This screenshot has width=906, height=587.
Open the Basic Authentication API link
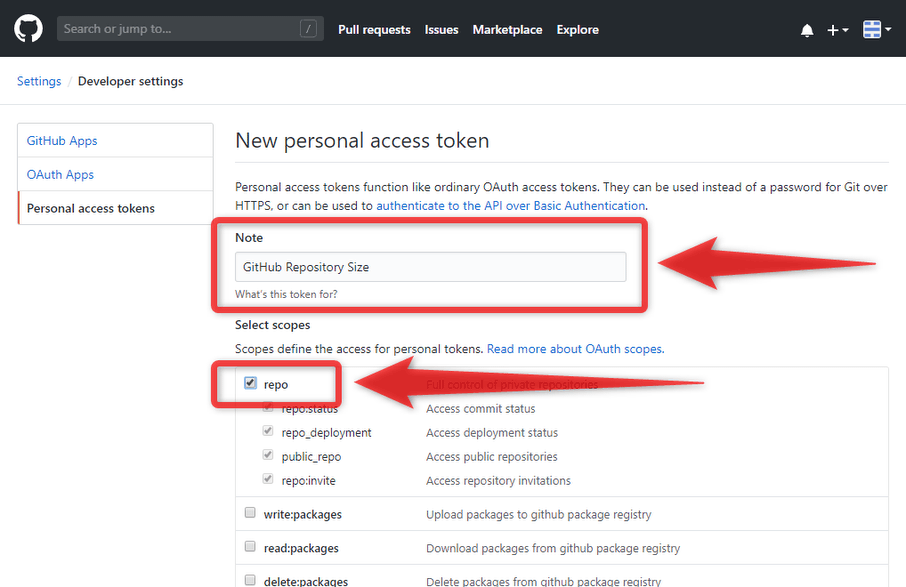point(511,206)
